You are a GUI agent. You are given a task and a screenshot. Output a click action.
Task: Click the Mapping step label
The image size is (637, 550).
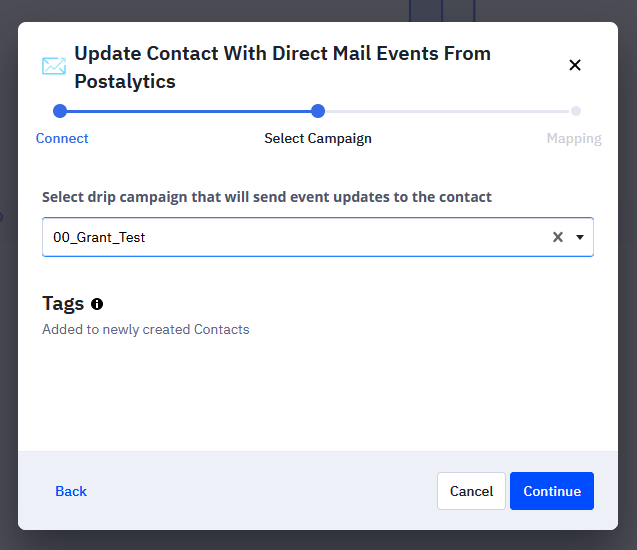tap(574, 139)
